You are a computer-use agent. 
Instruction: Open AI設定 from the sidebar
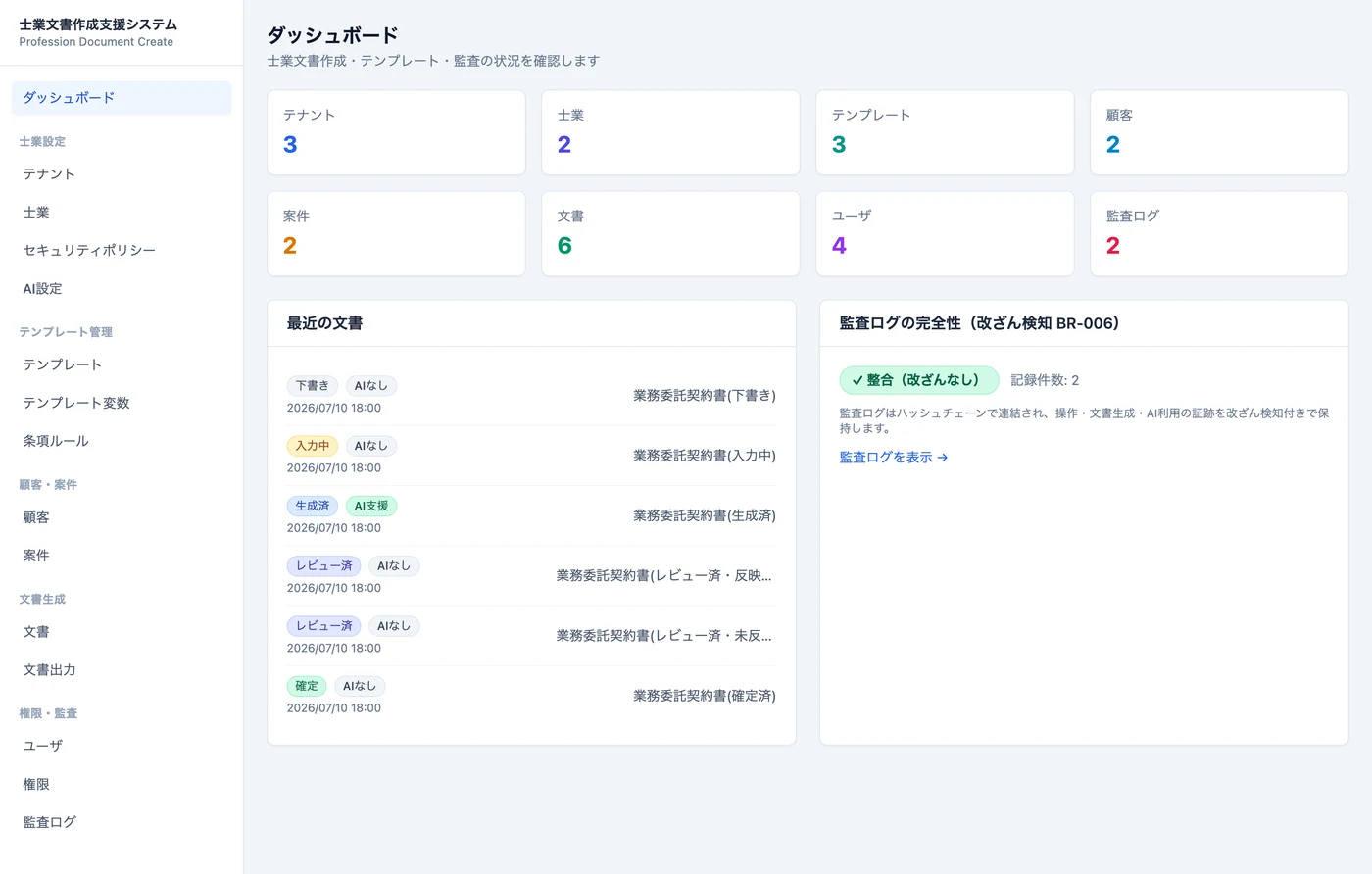(122, 289)
